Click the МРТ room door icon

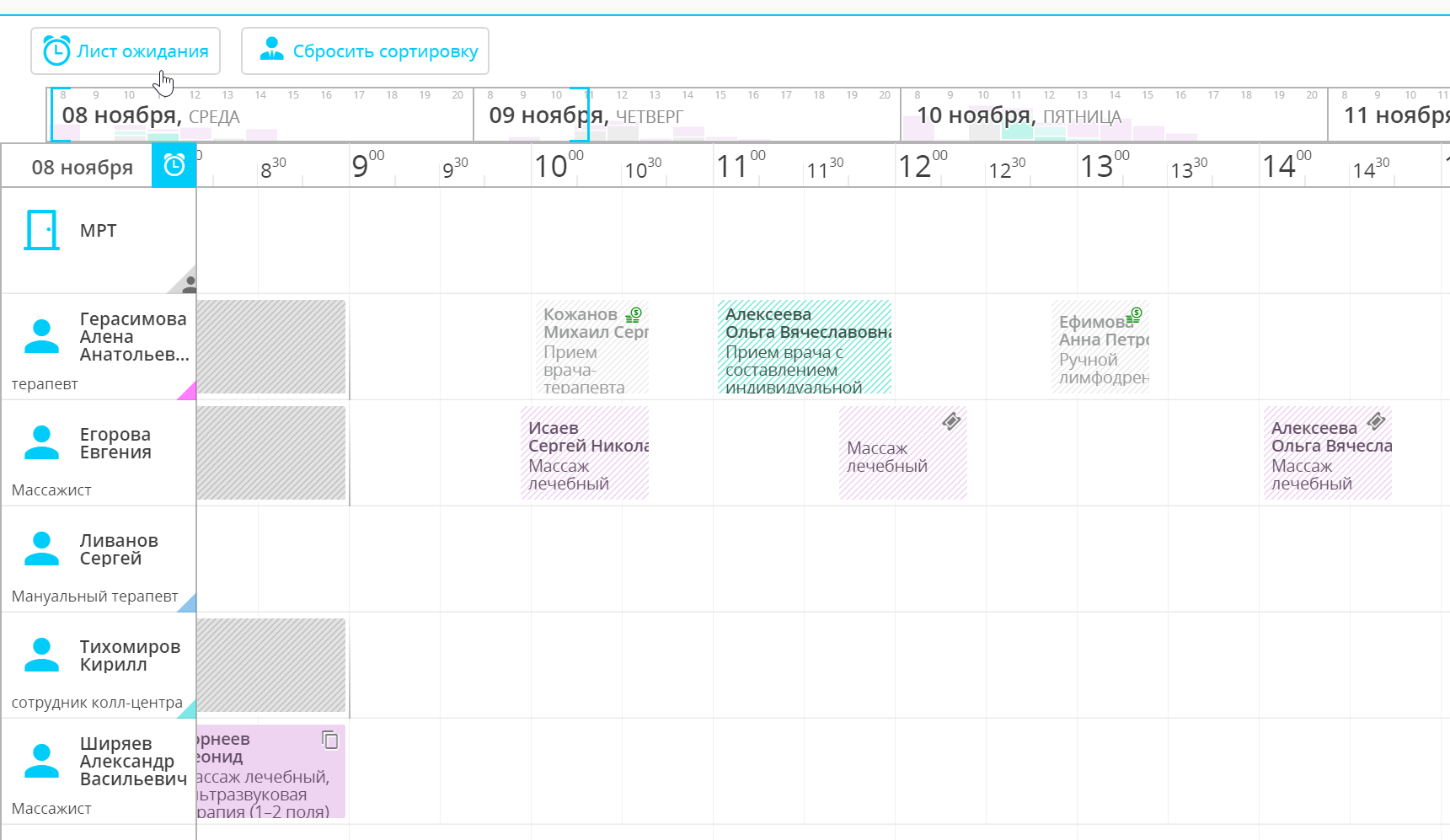41,230
